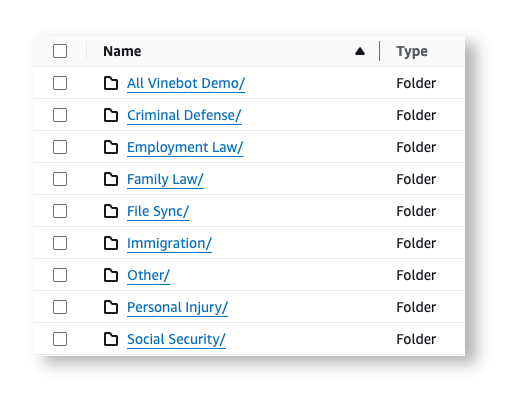The height and width of the screenshot is (395, 505).
Task: Click the folder icon next to Immigration
Action: (111, 243)
